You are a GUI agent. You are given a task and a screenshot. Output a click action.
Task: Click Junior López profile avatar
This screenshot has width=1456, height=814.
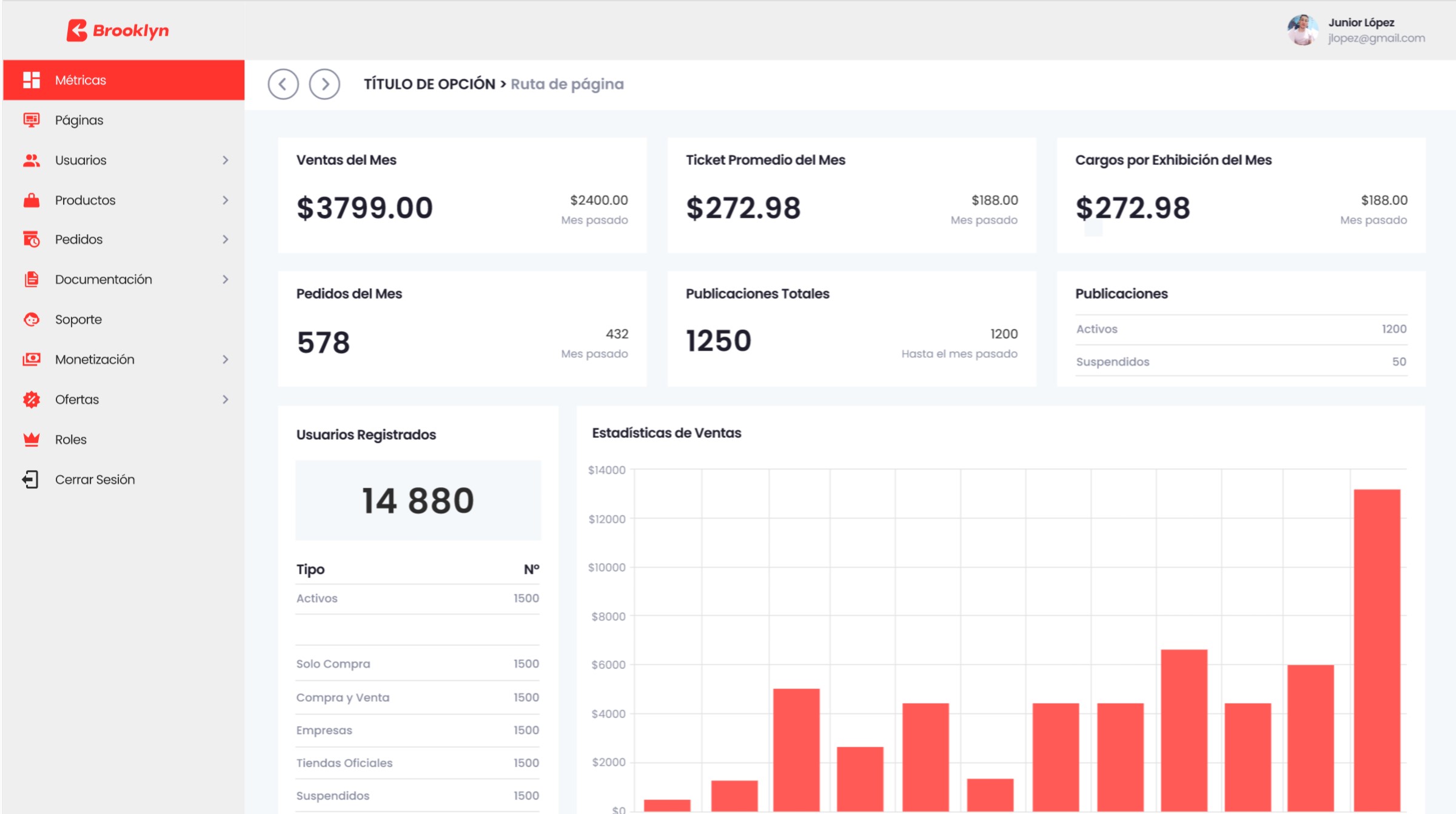tap(1302, 30)
